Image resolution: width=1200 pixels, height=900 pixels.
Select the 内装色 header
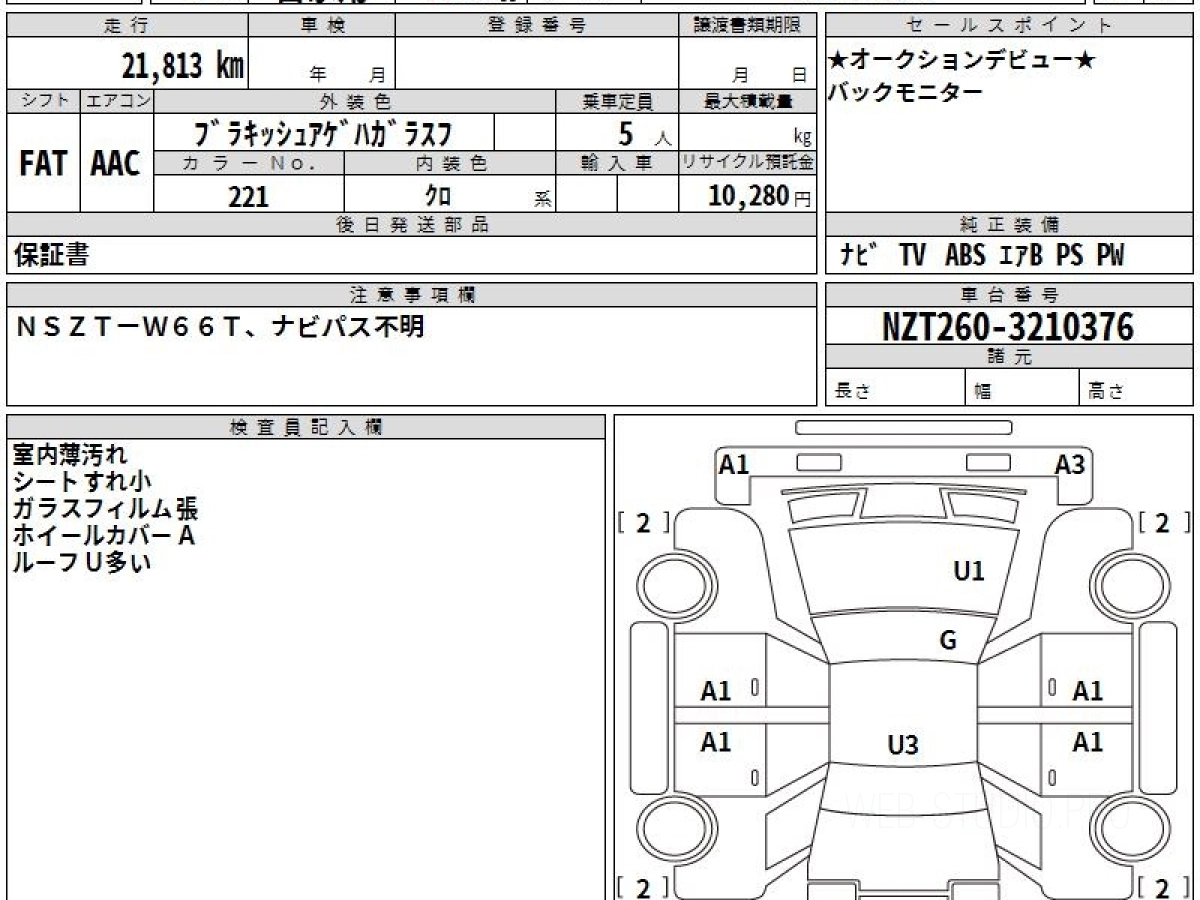pyautogui.click(x=450, y=164)
